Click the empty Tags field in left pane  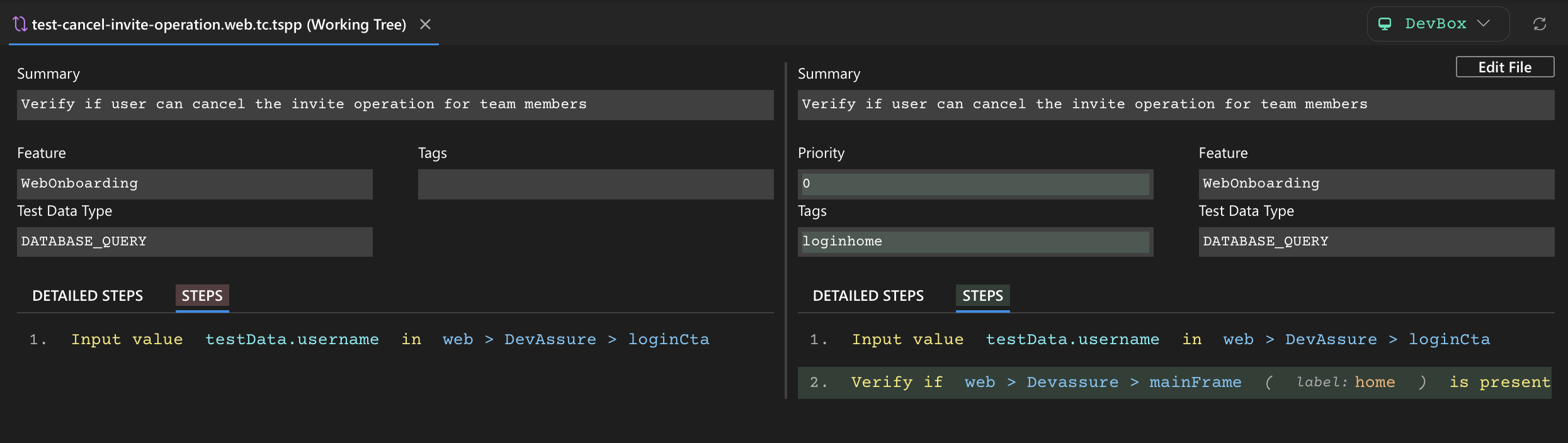[595, 184]
